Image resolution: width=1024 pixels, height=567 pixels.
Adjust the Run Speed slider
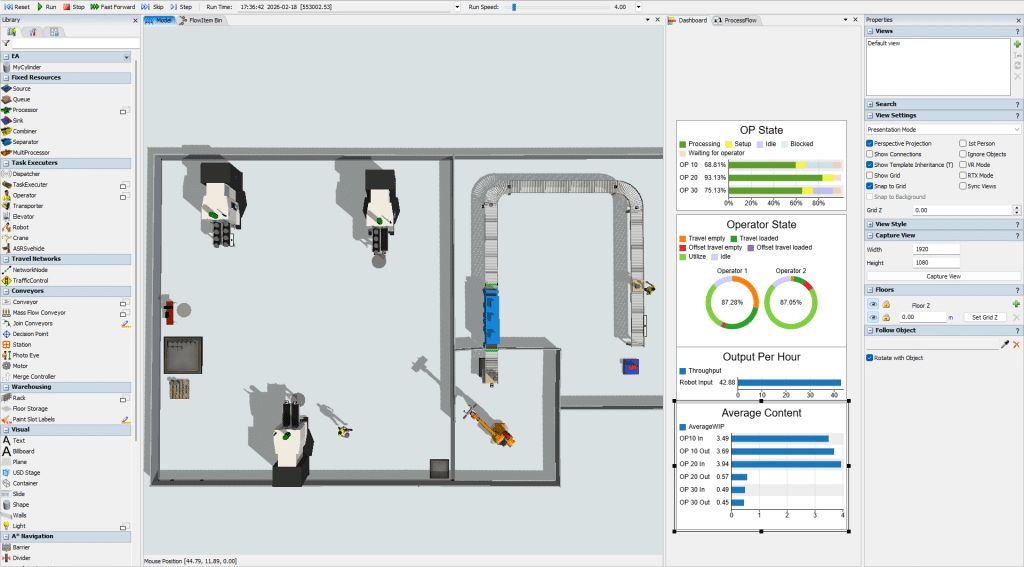pyautogui.click(x=514, y=6)
